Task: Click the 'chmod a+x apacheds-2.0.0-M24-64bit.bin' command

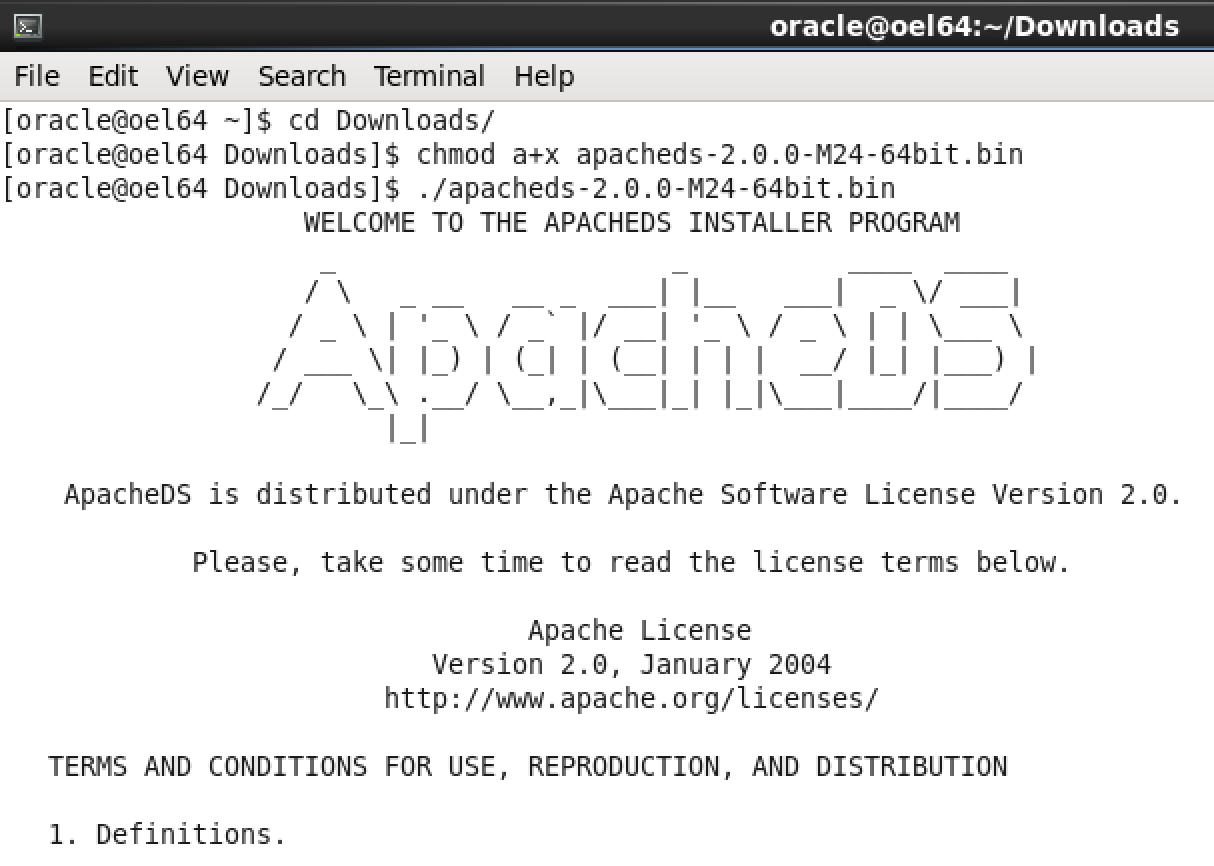Action: pyautogui.click(x=720, y=155)
